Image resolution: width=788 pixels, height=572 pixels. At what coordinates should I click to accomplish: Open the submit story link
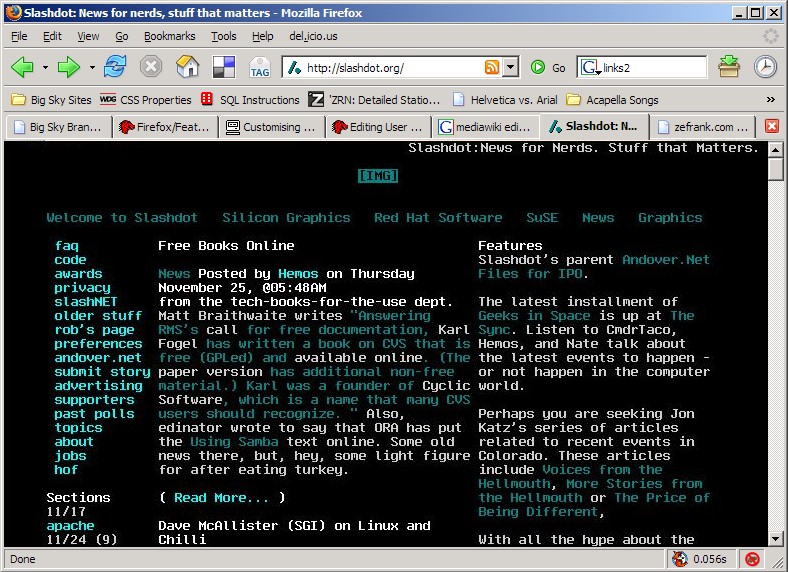point(102,371)
